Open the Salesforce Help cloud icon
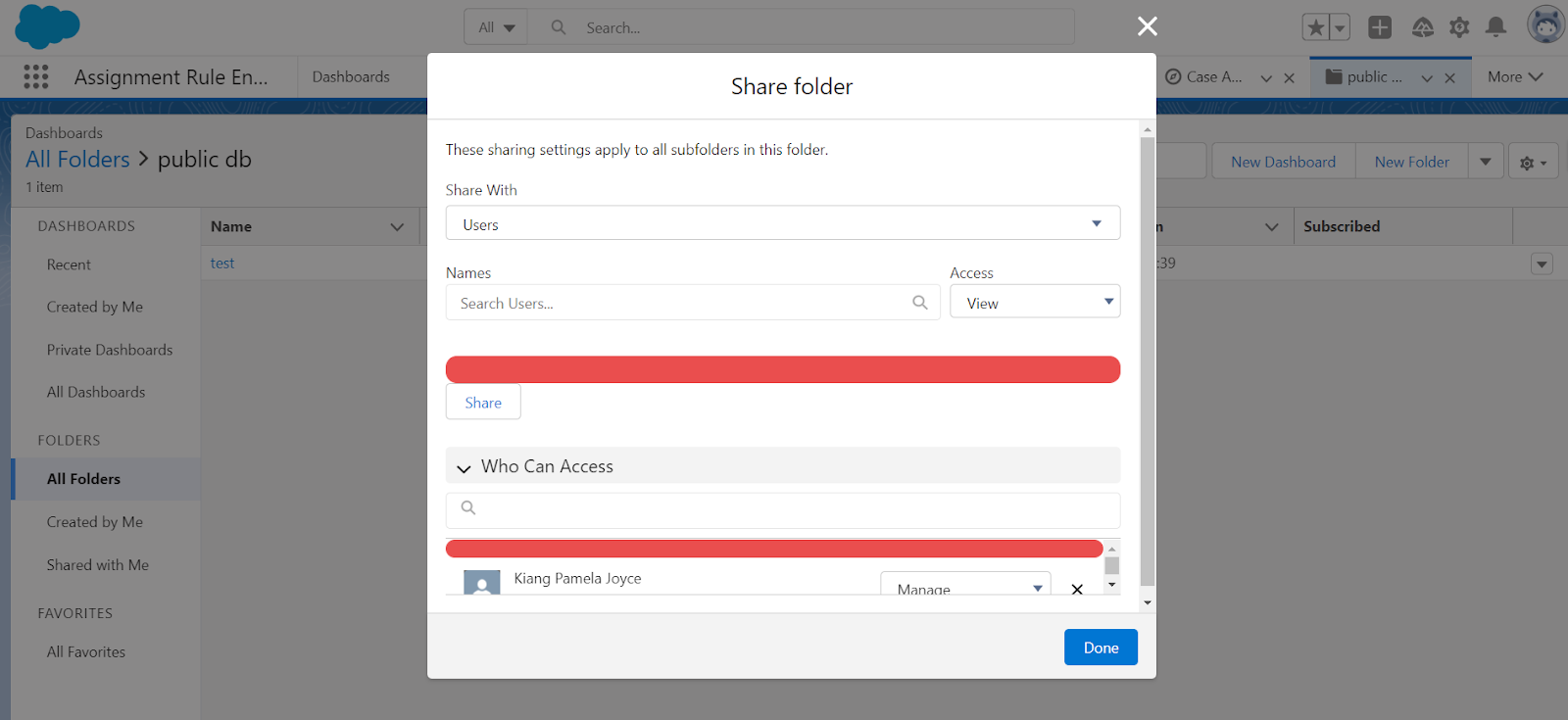1568x720 pixels. point(1422,27)
